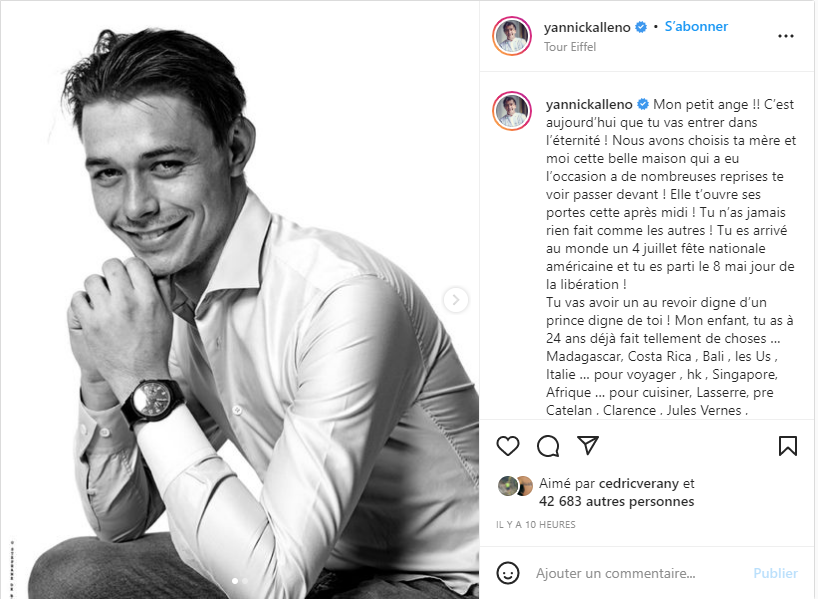Screen dimensions: 818x599
Task: Click the liker avatars next to Aimé par
Action: pos(515,486)
